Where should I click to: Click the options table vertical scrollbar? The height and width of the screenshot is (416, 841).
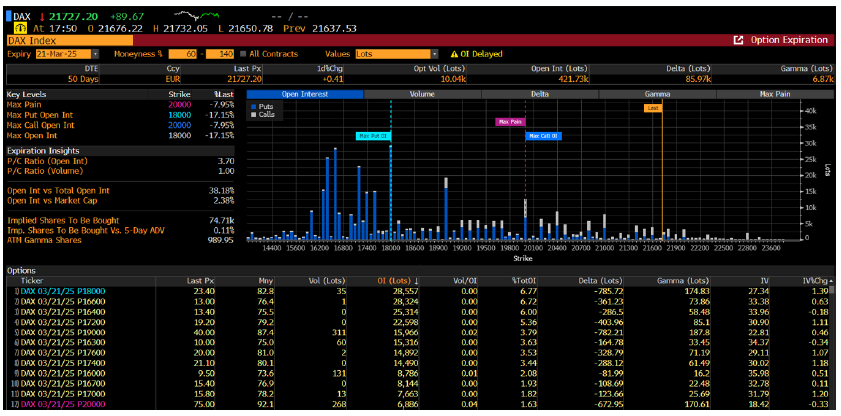[x=832, y=347]
